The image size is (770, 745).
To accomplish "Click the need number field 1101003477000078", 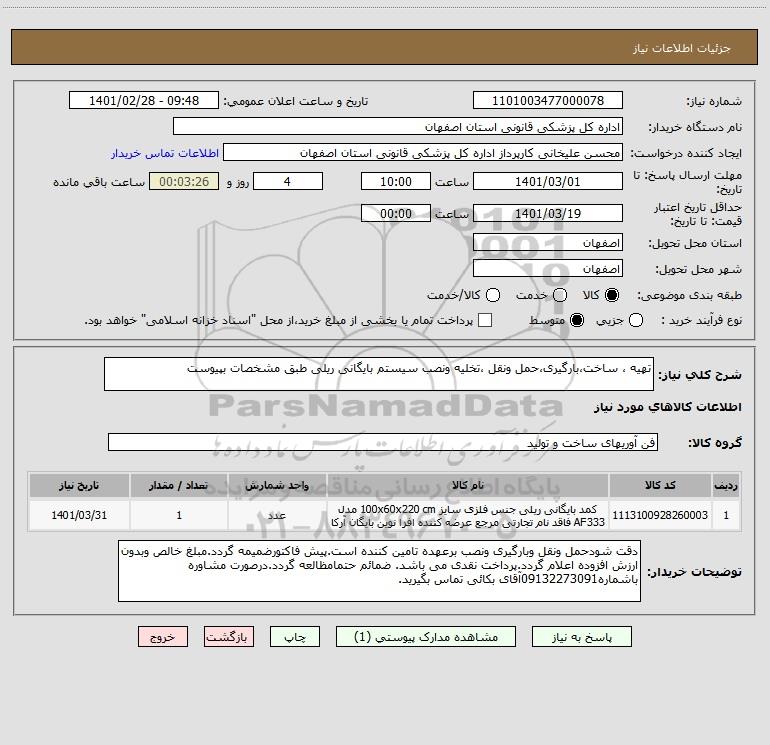I will tap(548, 100).
